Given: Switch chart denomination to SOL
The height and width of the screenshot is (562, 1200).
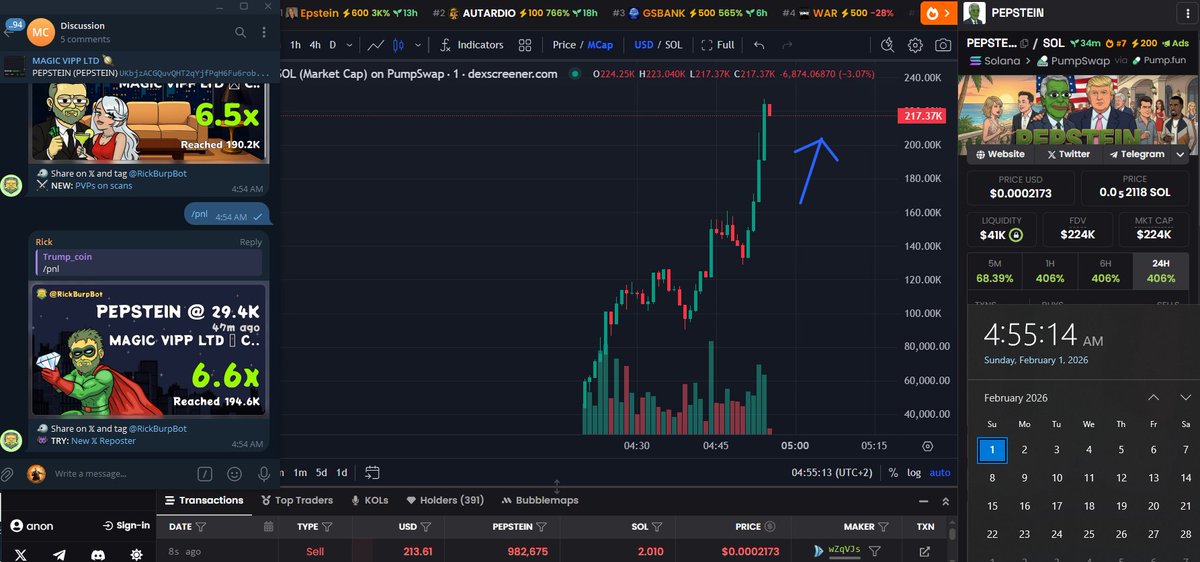Looking at the screenshot, I should 674,45.
